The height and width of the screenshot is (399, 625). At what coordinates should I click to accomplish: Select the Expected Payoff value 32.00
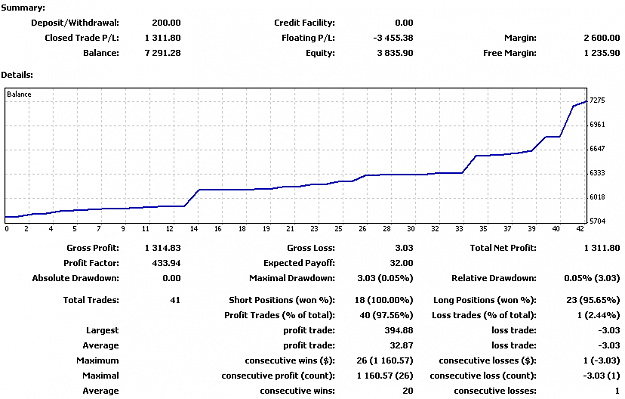tap(401, 263)
